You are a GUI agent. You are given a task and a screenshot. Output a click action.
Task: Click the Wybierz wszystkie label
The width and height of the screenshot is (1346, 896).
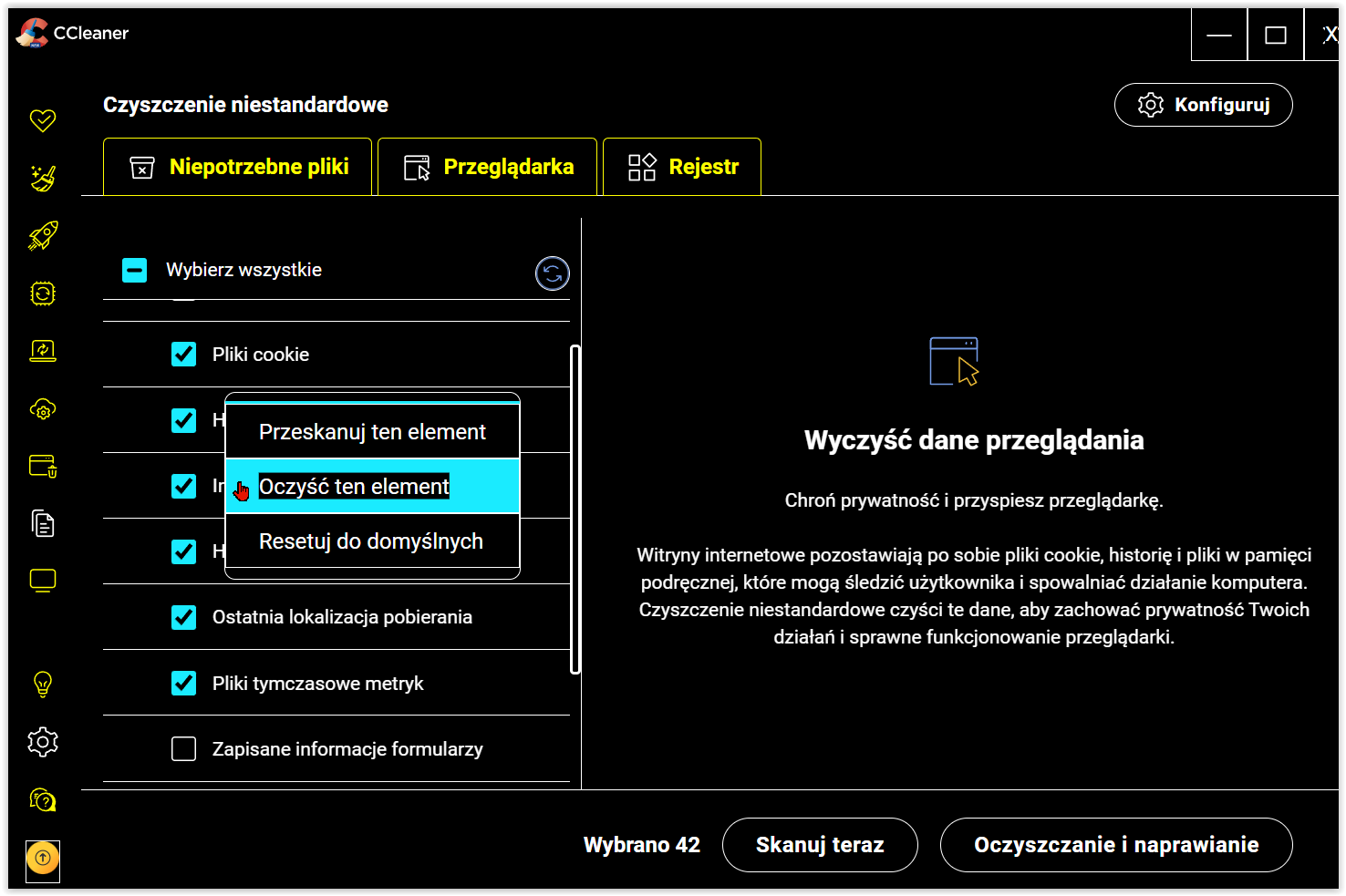pos(243,270)
